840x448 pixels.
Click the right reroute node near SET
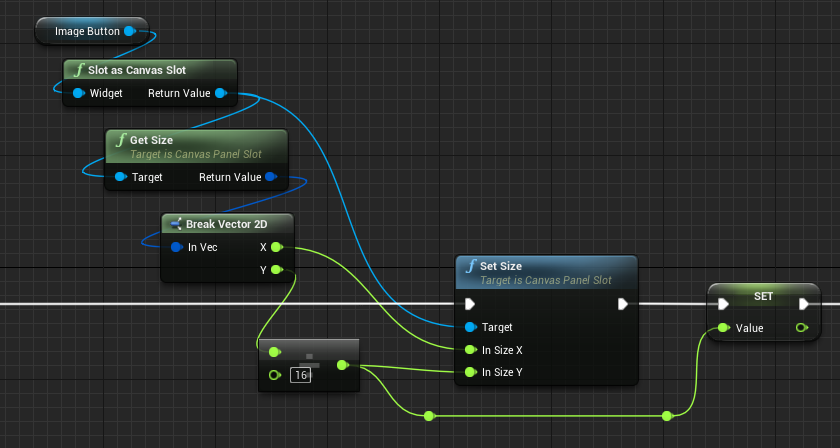(x=666, y=415)
